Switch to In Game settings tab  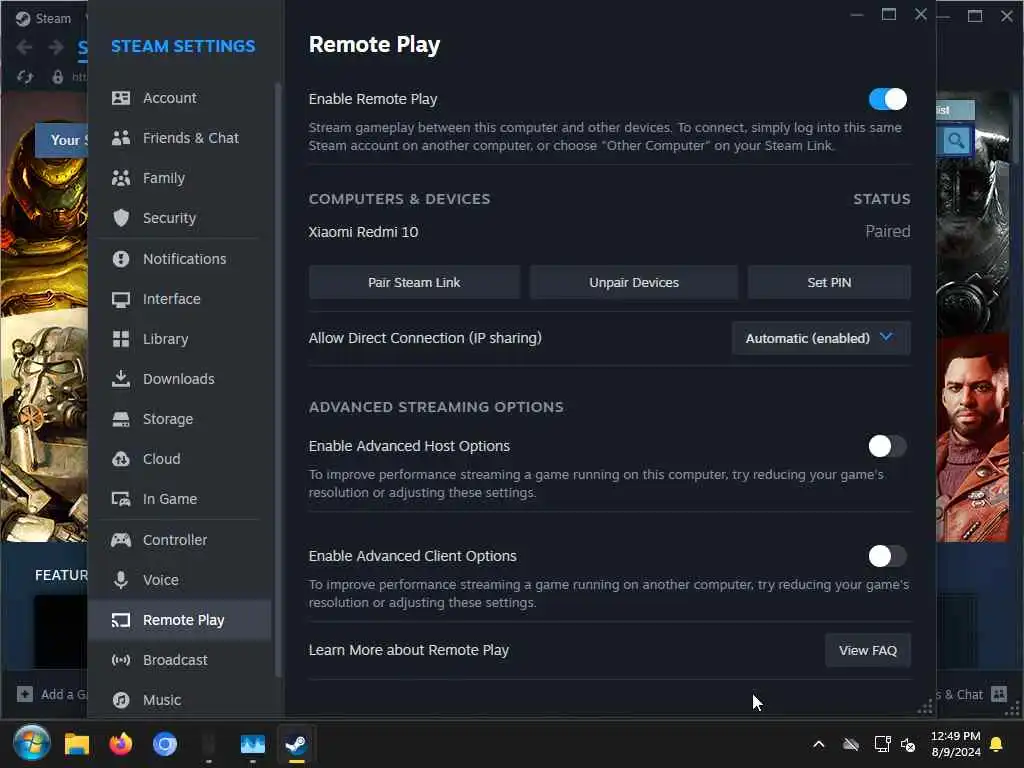click(180, 499)
